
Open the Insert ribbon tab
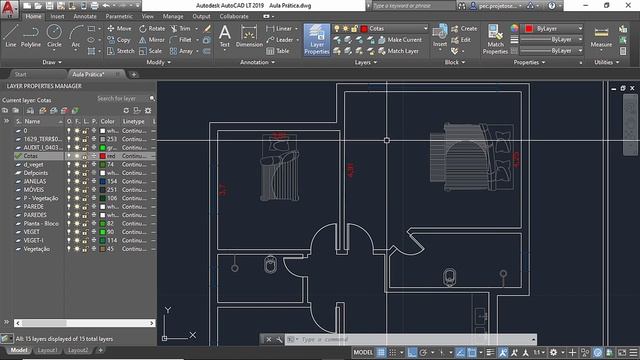coord(57,16)
